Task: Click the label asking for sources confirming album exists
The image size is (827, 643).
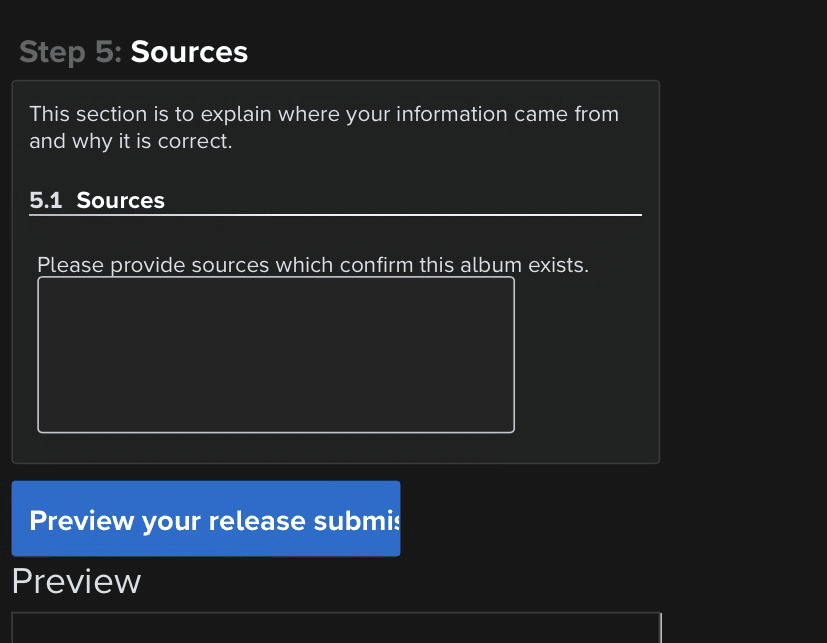Action: pos(313,265)
